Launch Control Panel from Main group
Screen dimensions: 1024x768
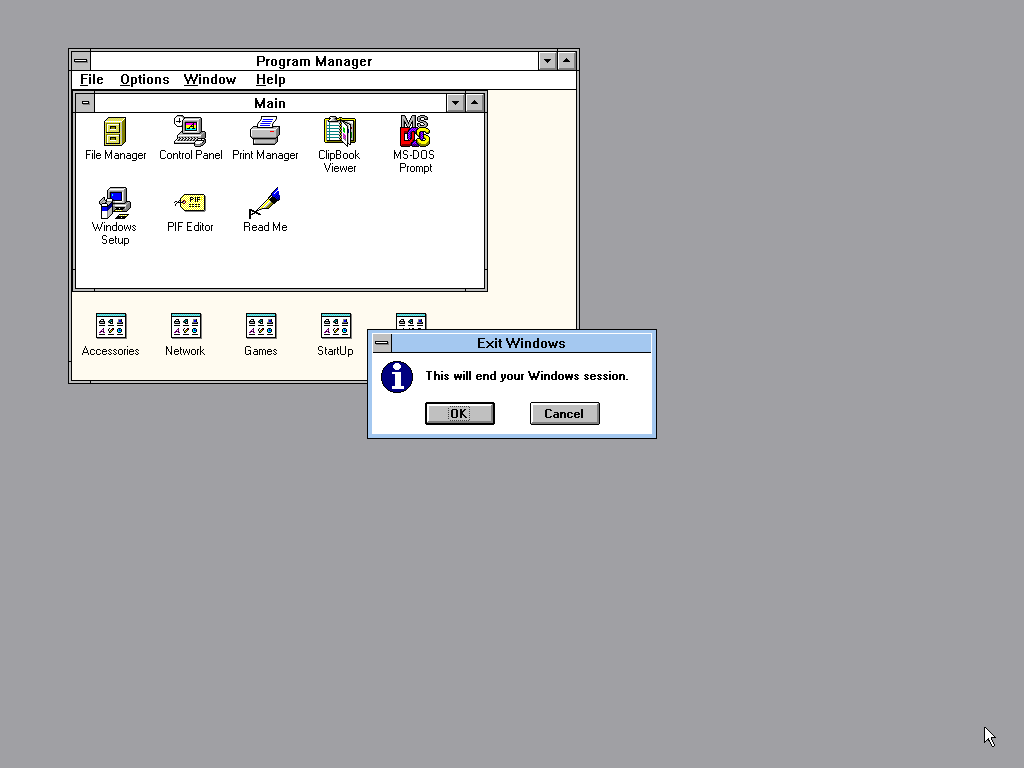(190, 132)
